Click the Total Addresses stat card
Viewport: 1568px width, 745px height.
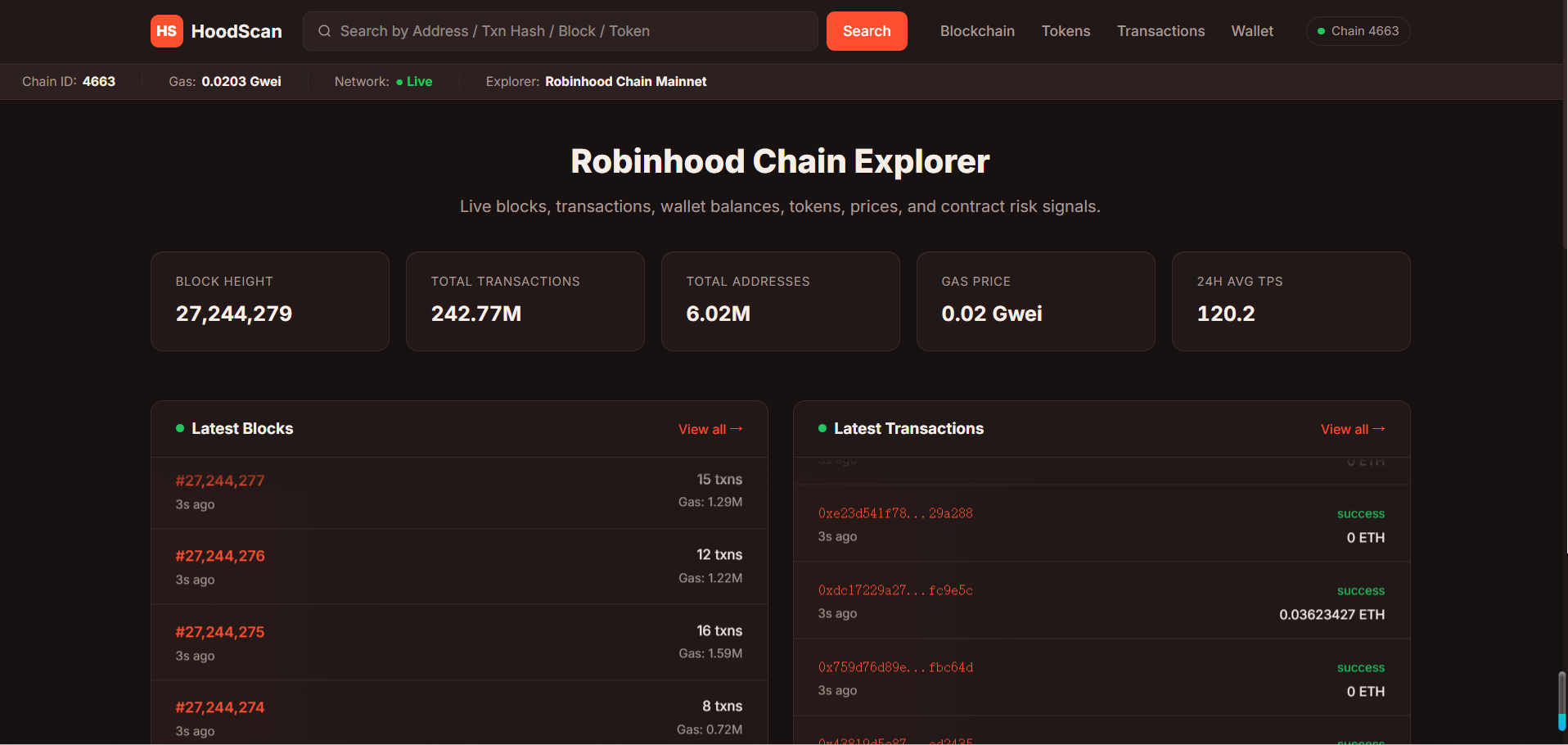(x=781, y=301)
